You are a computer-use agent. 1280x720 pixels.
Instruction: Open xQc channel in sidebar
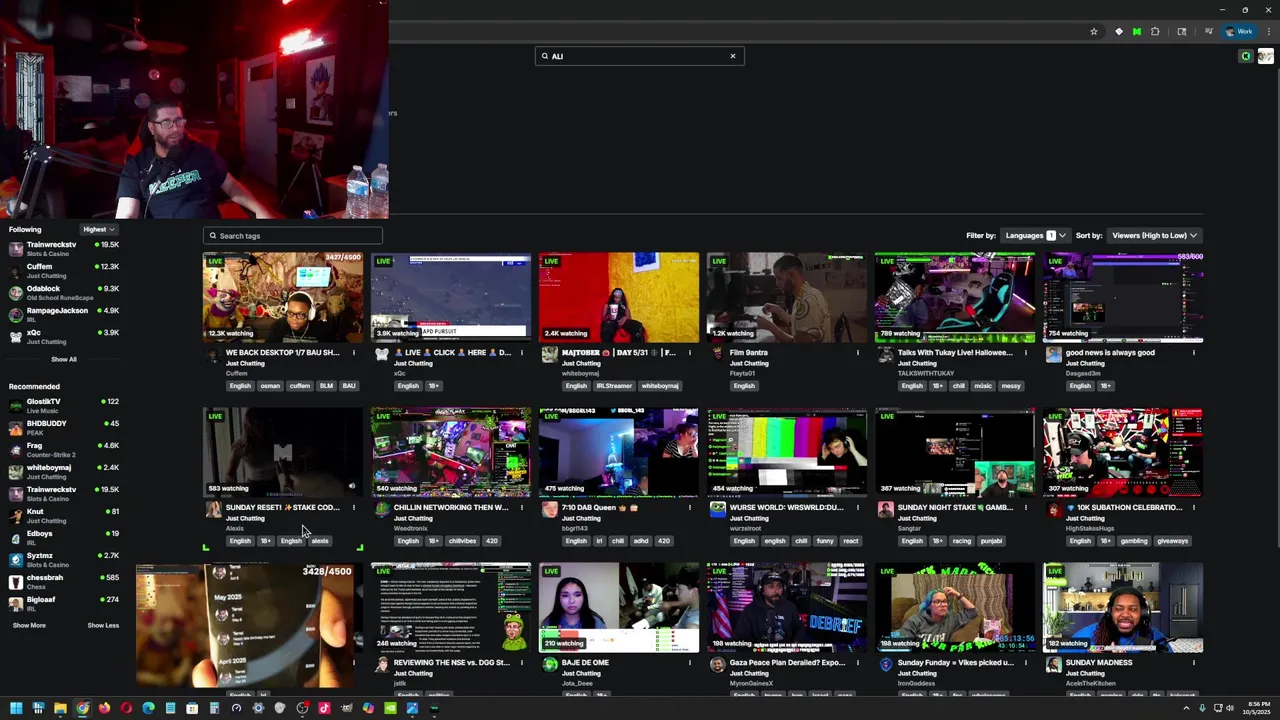tap(64, 336)
